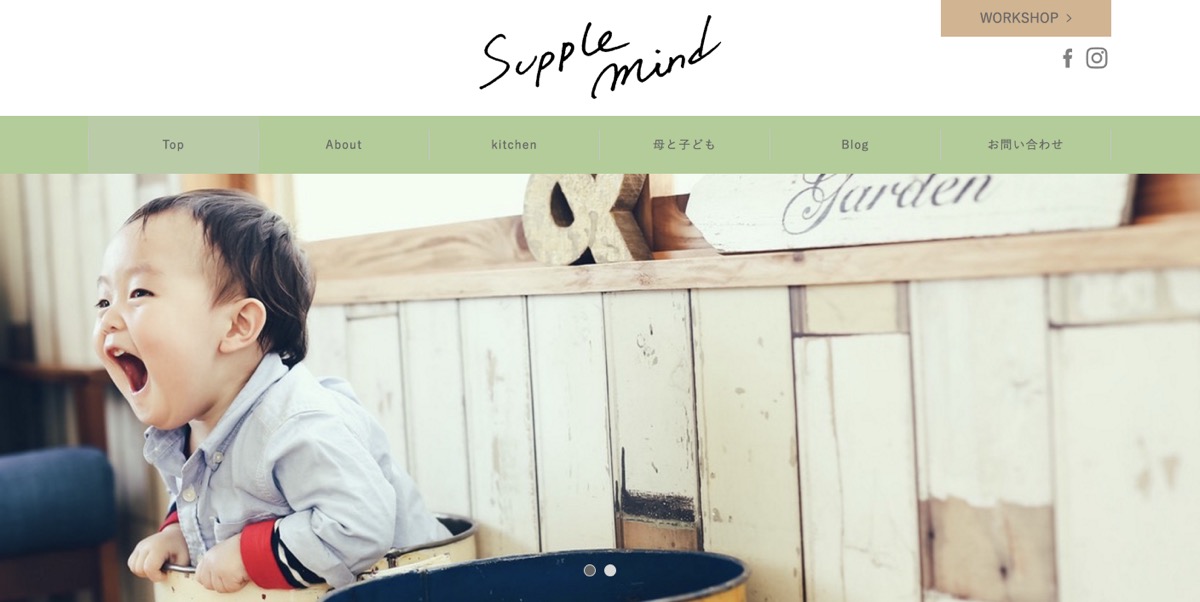Switch to second slide via right dot
Screen dimensions: 1200x602
610,570
